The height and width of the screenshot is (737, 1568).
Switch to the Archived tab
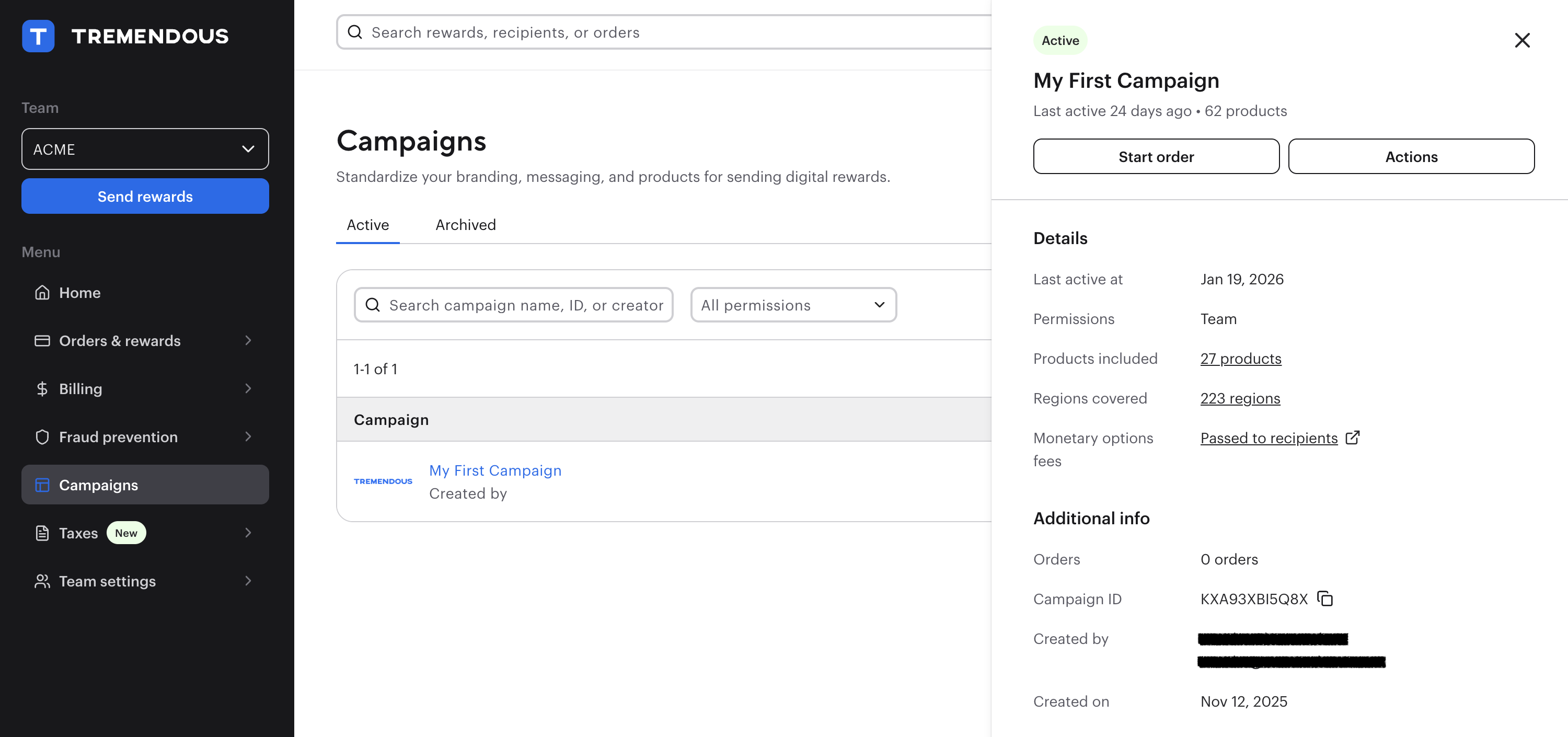465,225
